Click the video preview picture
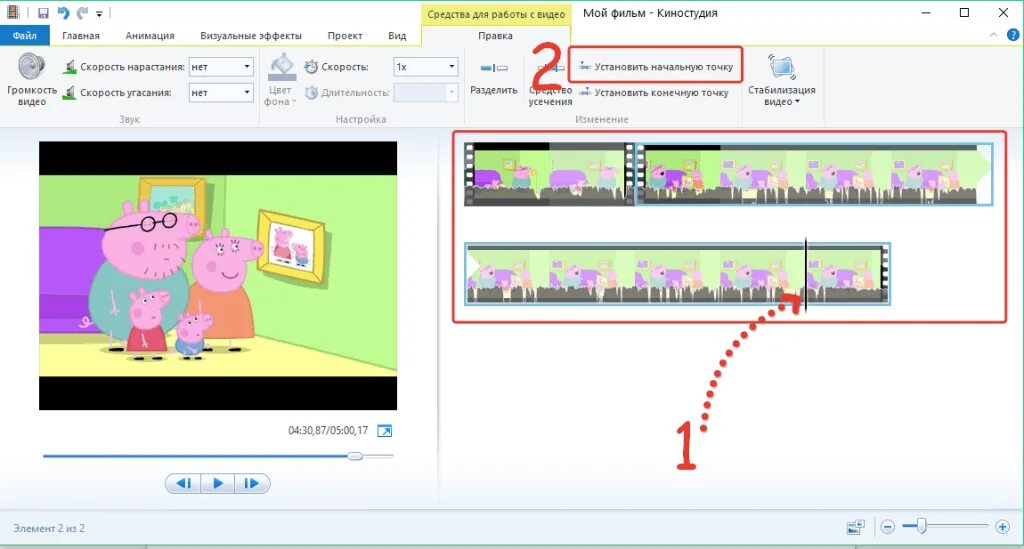1024x549 pixels. (x=218, y=275)
